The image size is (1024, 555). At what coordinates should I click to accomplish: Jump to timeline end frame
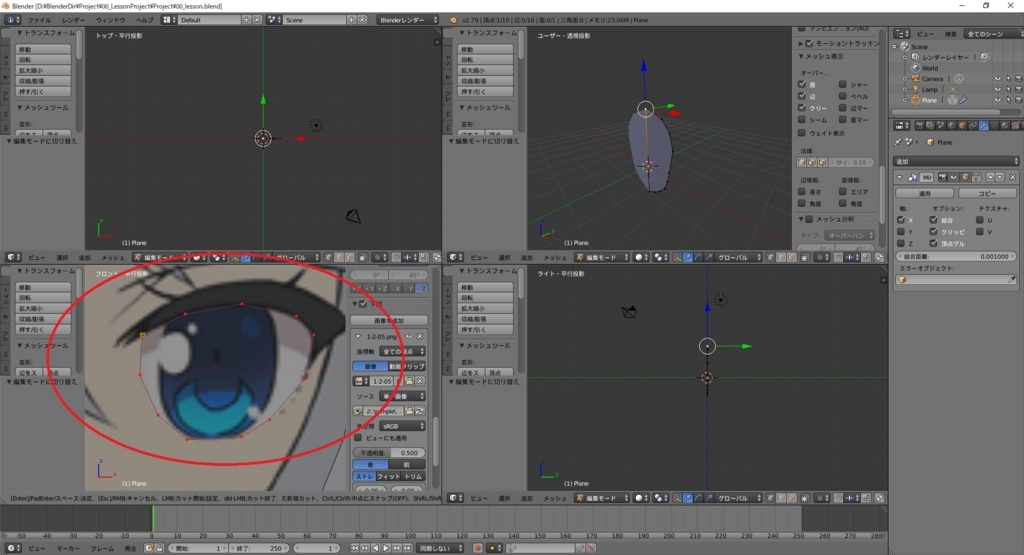pos(408,548)
